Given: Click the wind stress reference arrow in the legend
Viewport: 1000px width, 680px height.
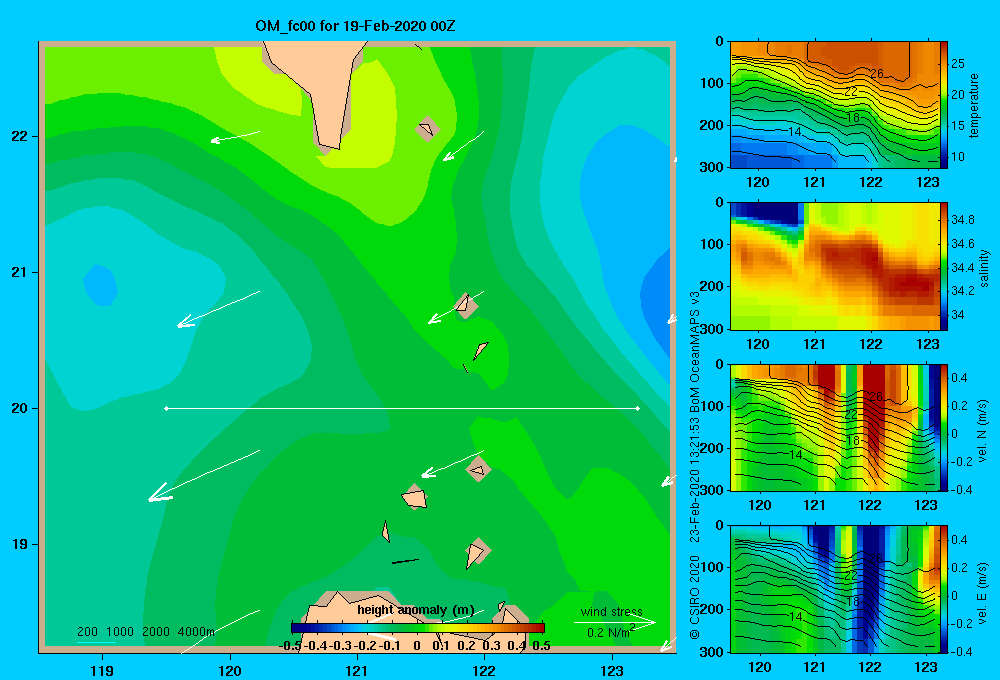Looking at the screenshot, I should click(x=615, y=622).
